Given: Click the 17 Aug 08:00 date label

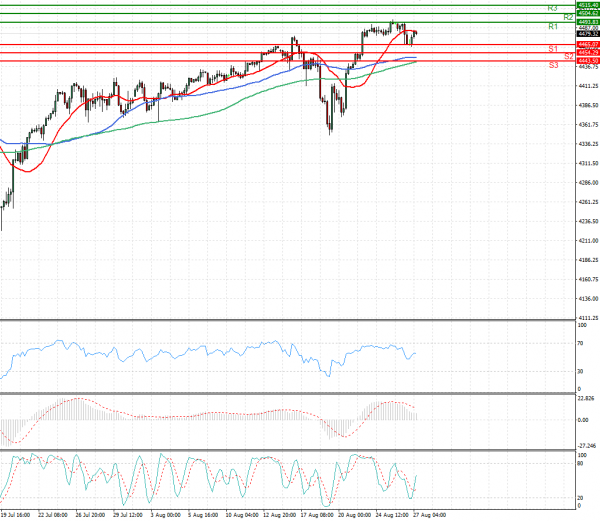Looking at the screenshot, I should (317, 515).
